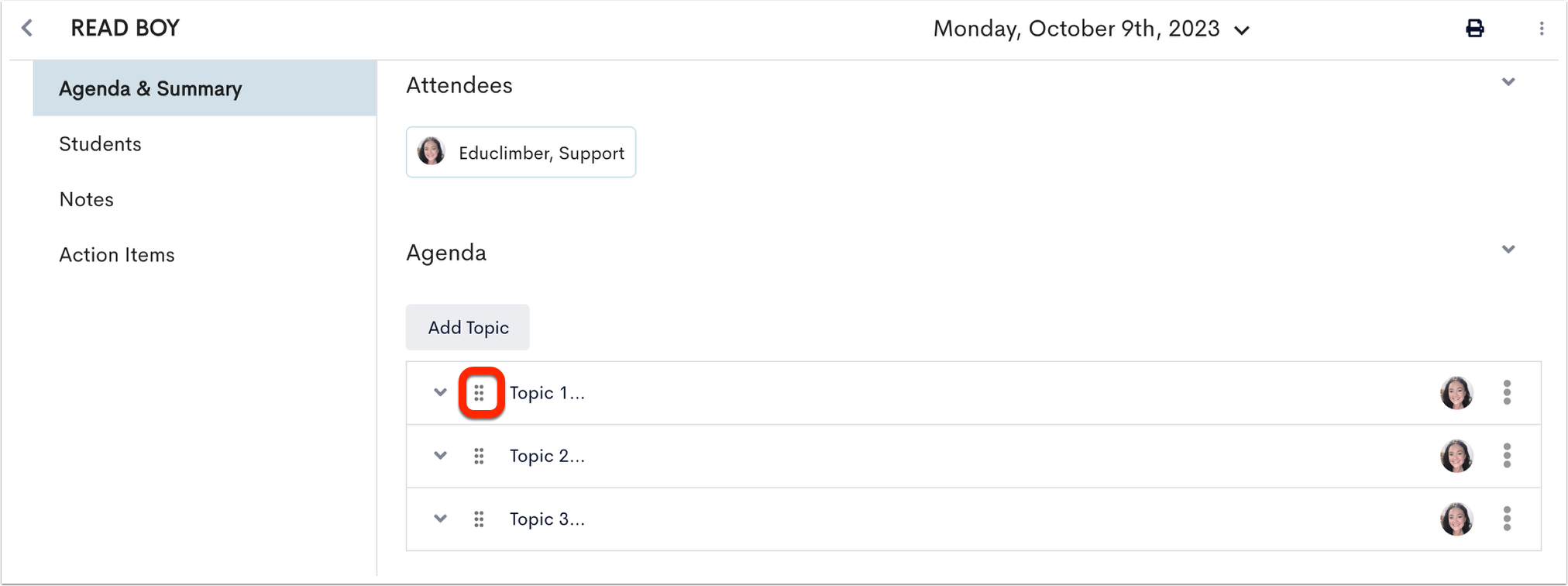
Task: Collapse the Agenda section
Action: pyautogui.click(x=1508, y=250)
